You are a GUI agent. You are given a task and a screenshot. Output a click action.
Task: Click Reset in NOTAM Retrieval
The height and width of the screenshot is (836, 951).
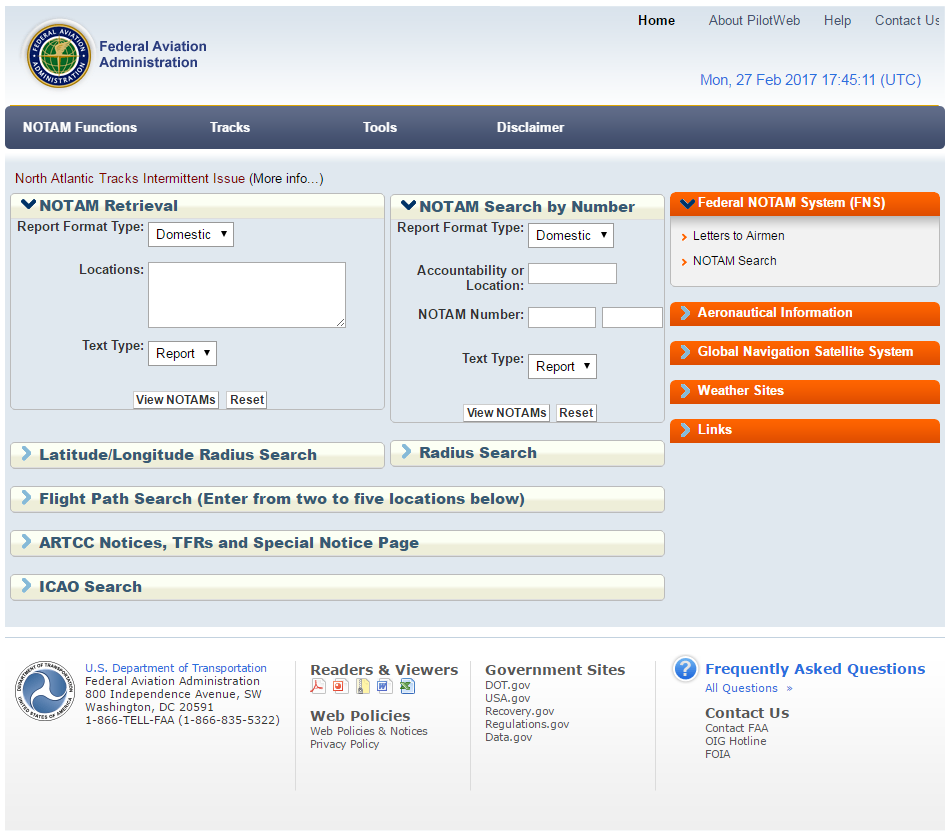[247, 400]
